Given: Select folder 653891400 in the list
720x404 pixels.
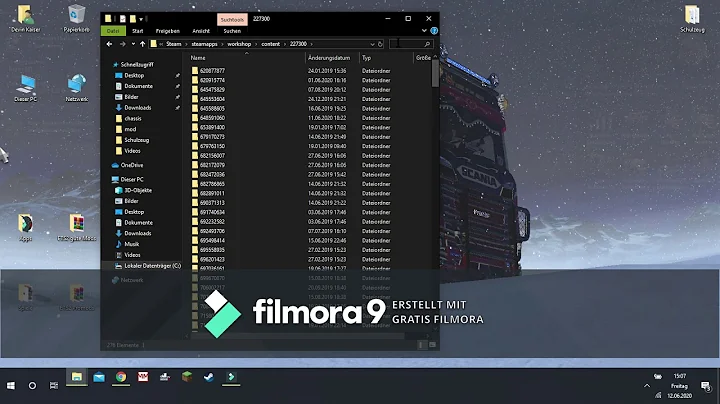Looking at the screenshot, I should pos(212,127).
